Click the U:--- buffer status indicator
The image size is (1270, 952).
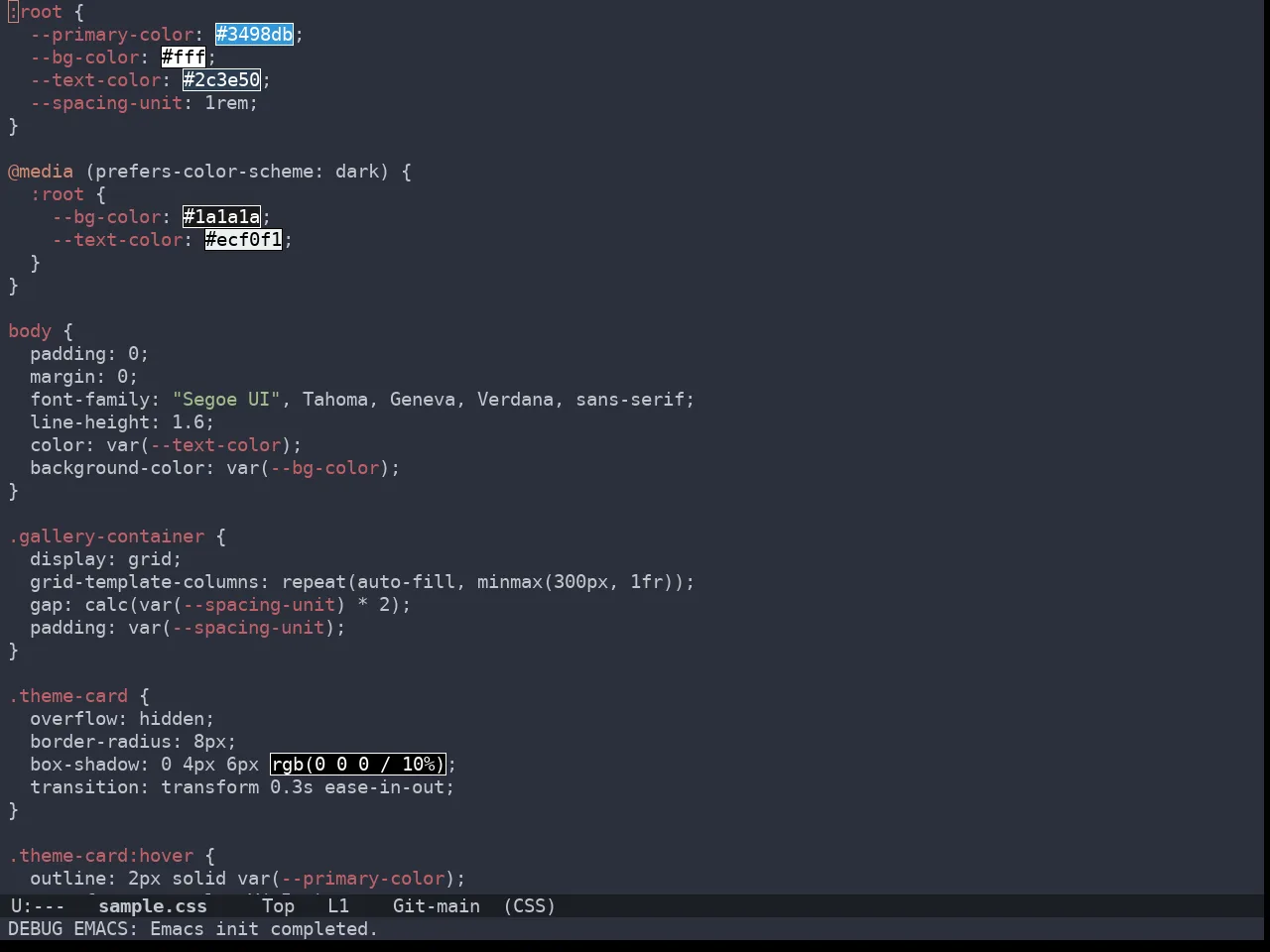coord(38,906)
